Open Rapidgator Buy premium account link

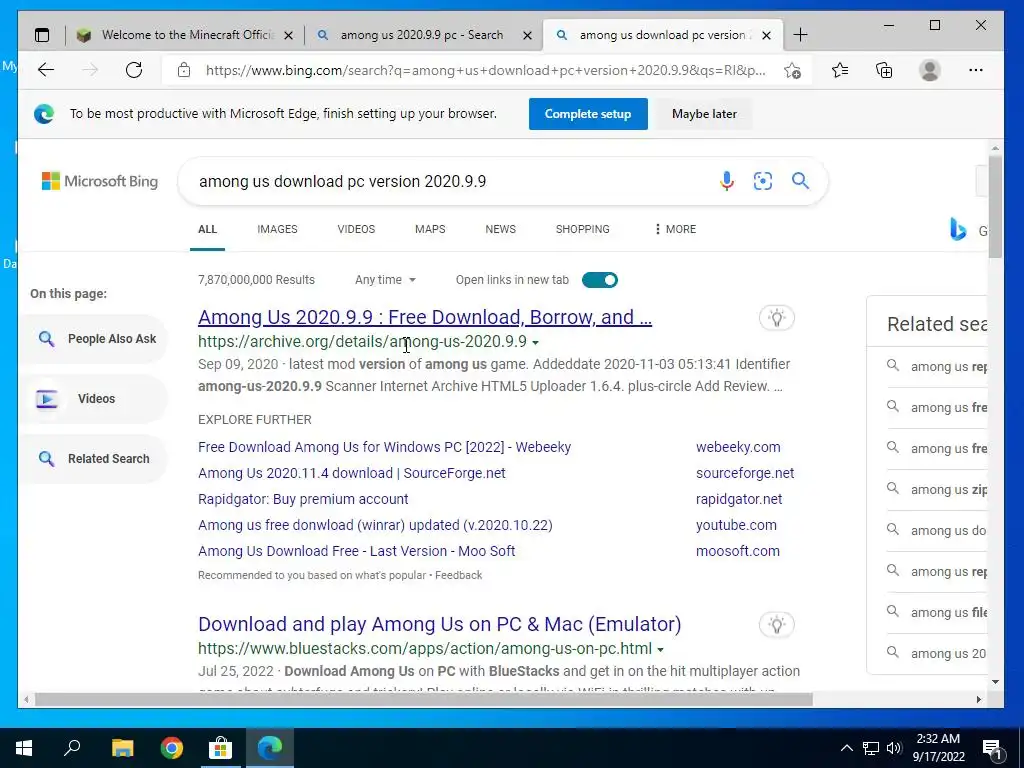click(x=303, y=500)
